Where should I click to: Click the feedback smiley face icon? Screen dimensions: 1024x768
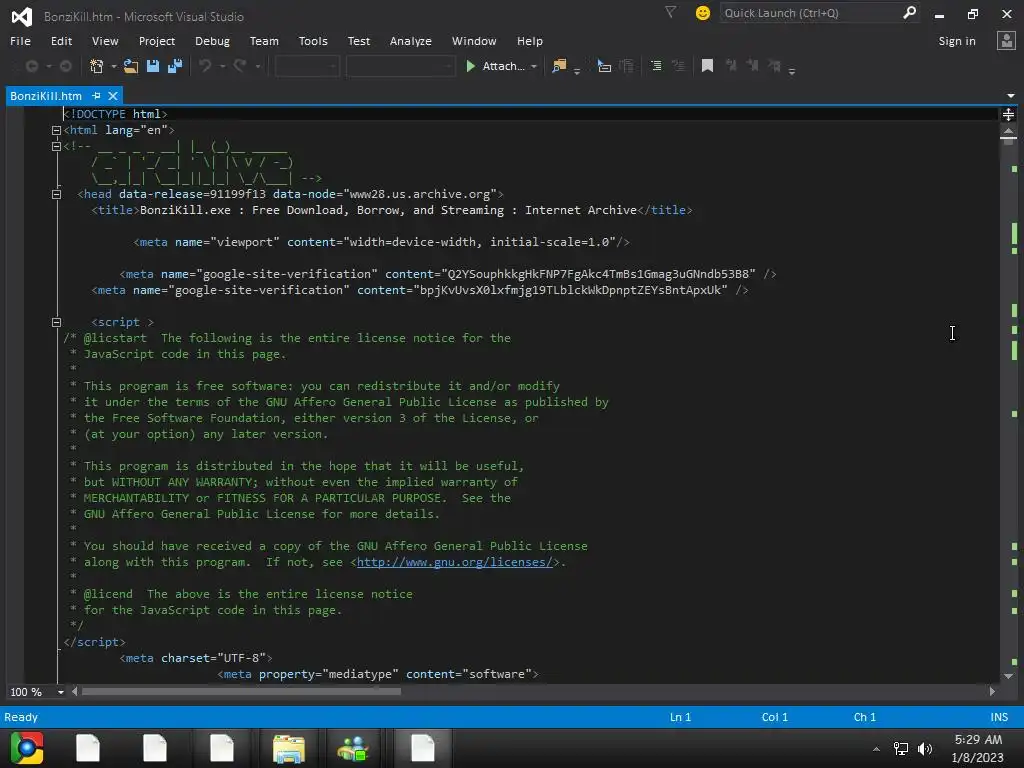pyautogui.click(x=703, y=13)
